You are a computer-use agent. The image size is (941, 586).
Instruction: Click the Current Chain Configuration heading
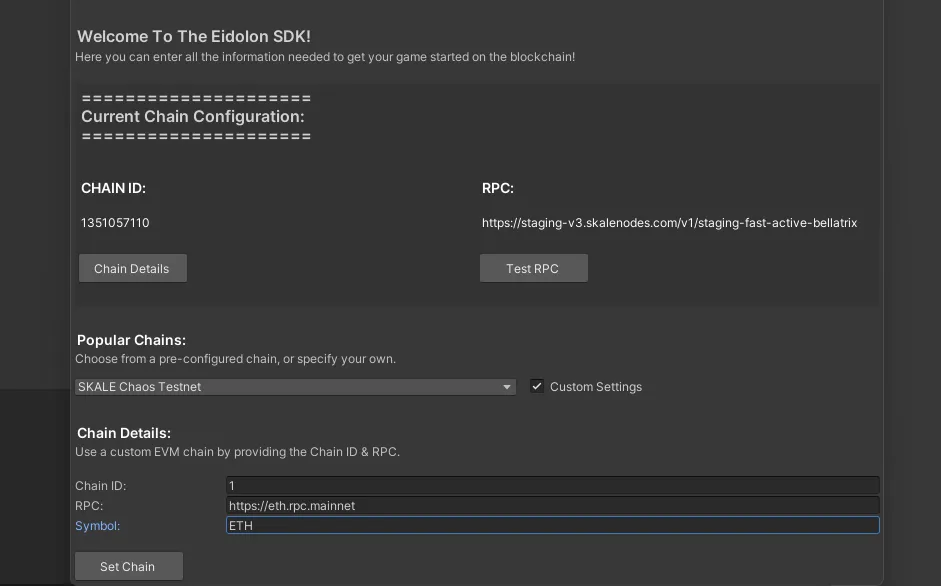point(192,116)
